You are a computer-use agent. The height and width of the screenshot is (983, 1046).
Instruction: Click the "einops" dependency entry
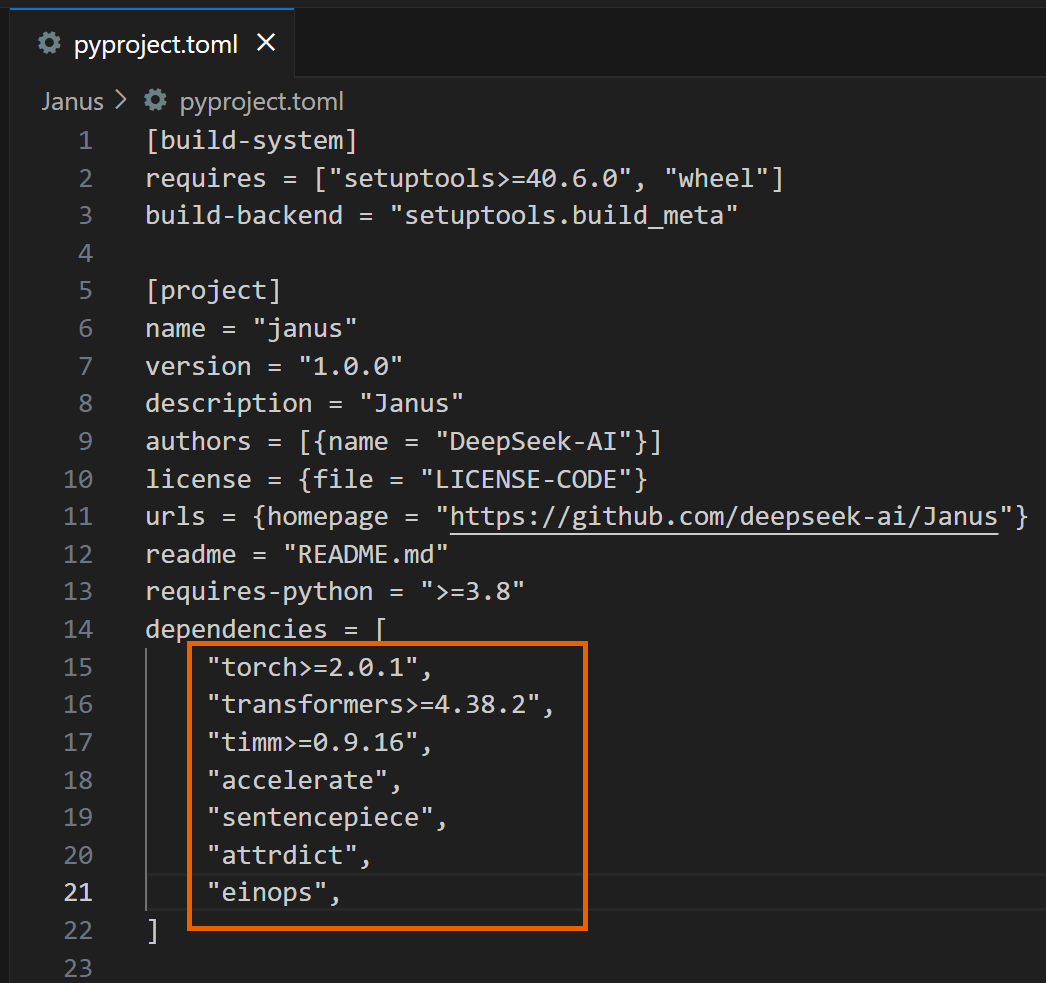click(273, 892)
